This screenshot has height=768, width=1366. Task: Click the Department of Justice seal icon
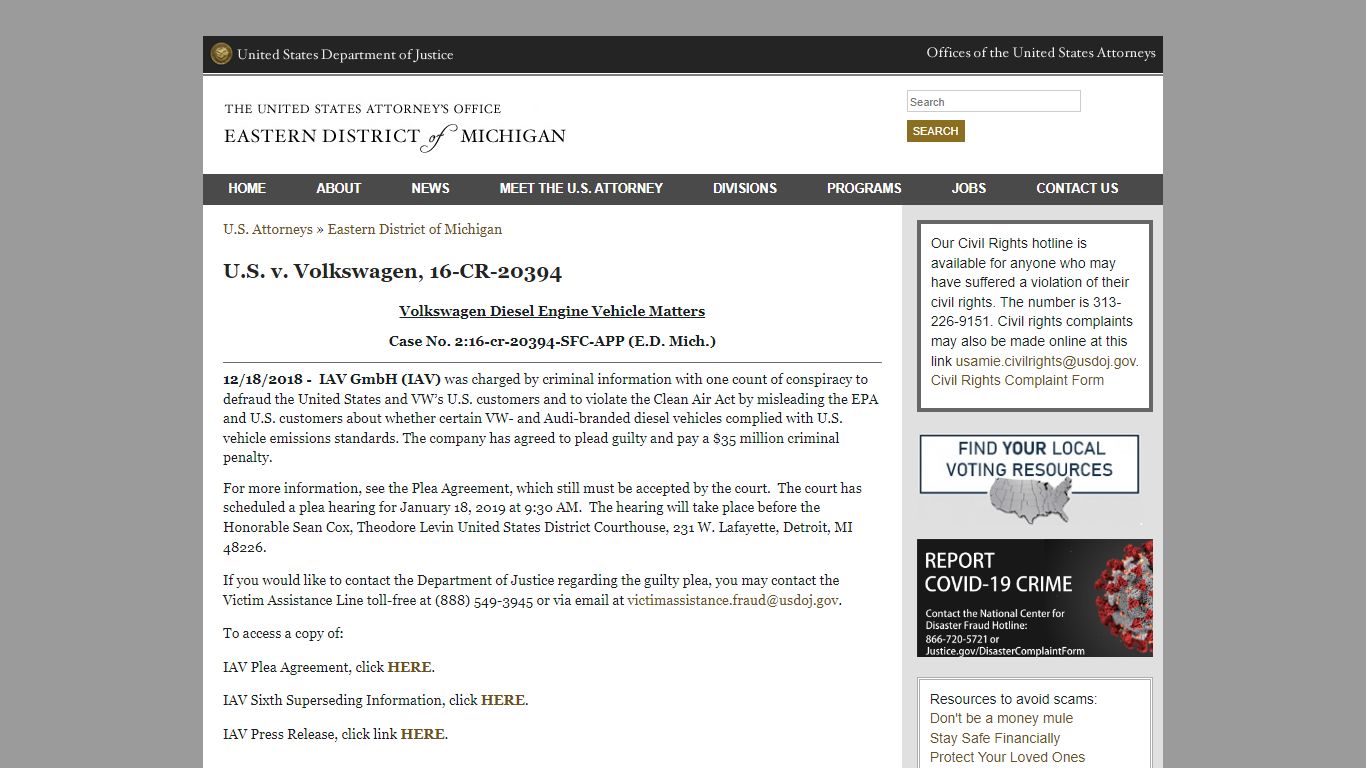coord(221,54)
